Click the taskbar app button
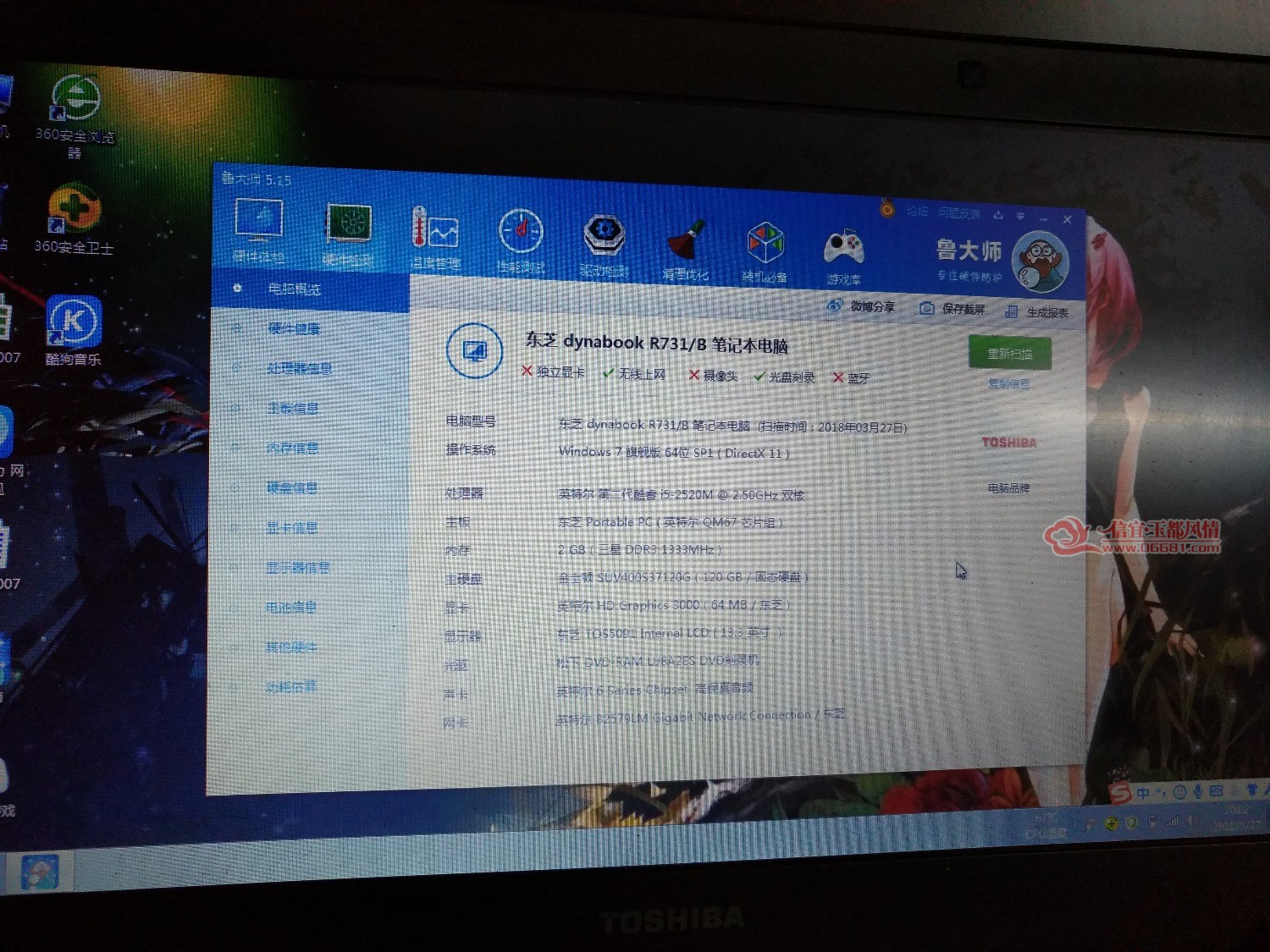The width and height of the screenshot is (1270, 952). coord(39,873)
